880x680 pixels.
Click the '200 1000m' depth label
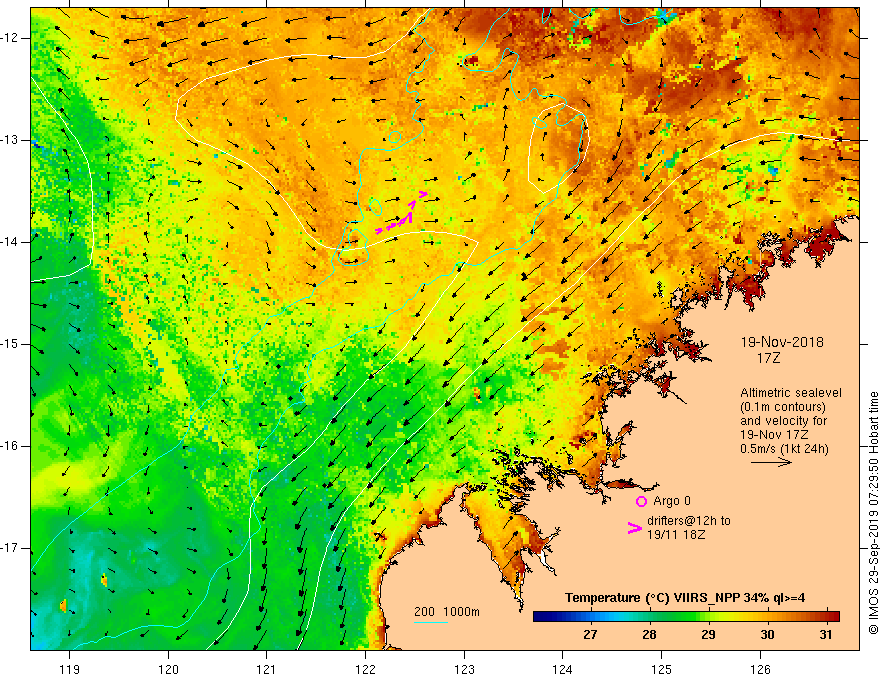447,612
